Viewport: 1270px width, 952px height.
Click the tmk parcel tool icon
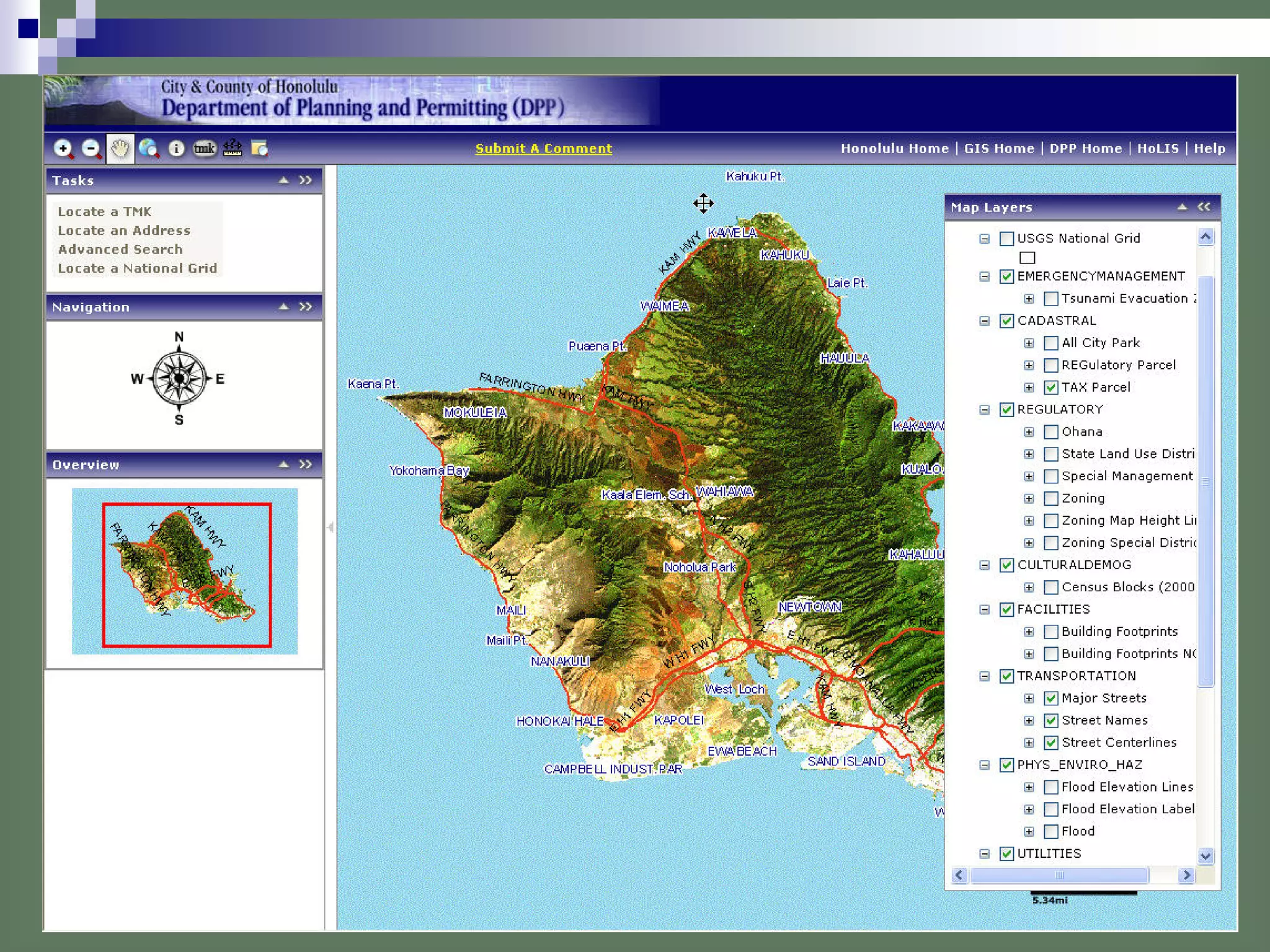(x=204, y=149)
